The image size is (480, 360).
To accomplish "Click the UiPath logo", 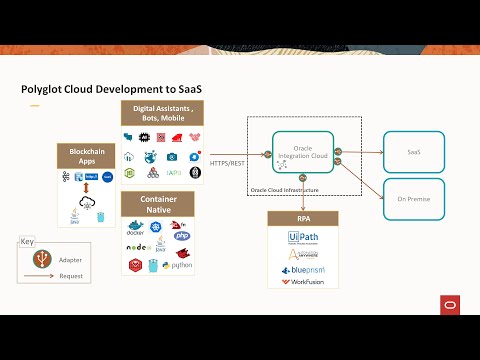I will pos(303,238).
